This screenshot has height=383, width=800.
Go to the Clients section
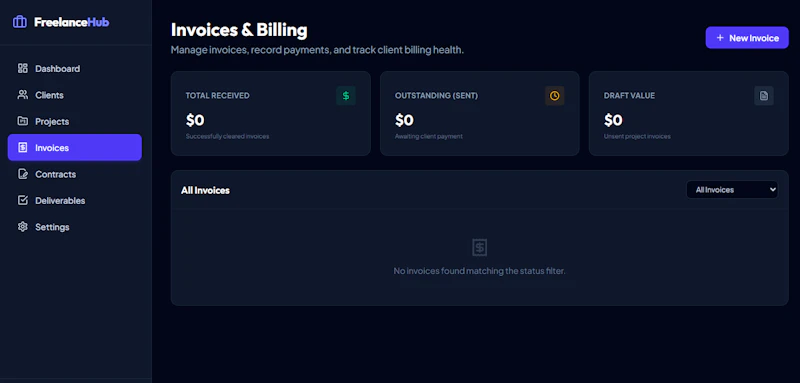[74, 95]
